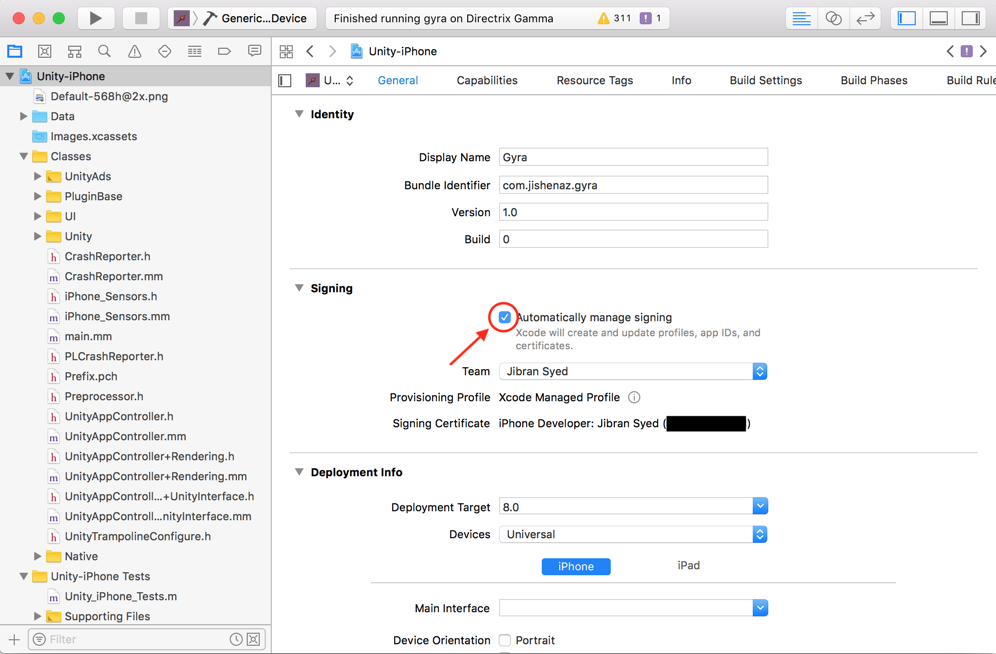Uncheck Automatically manage signing

[504, 317]
